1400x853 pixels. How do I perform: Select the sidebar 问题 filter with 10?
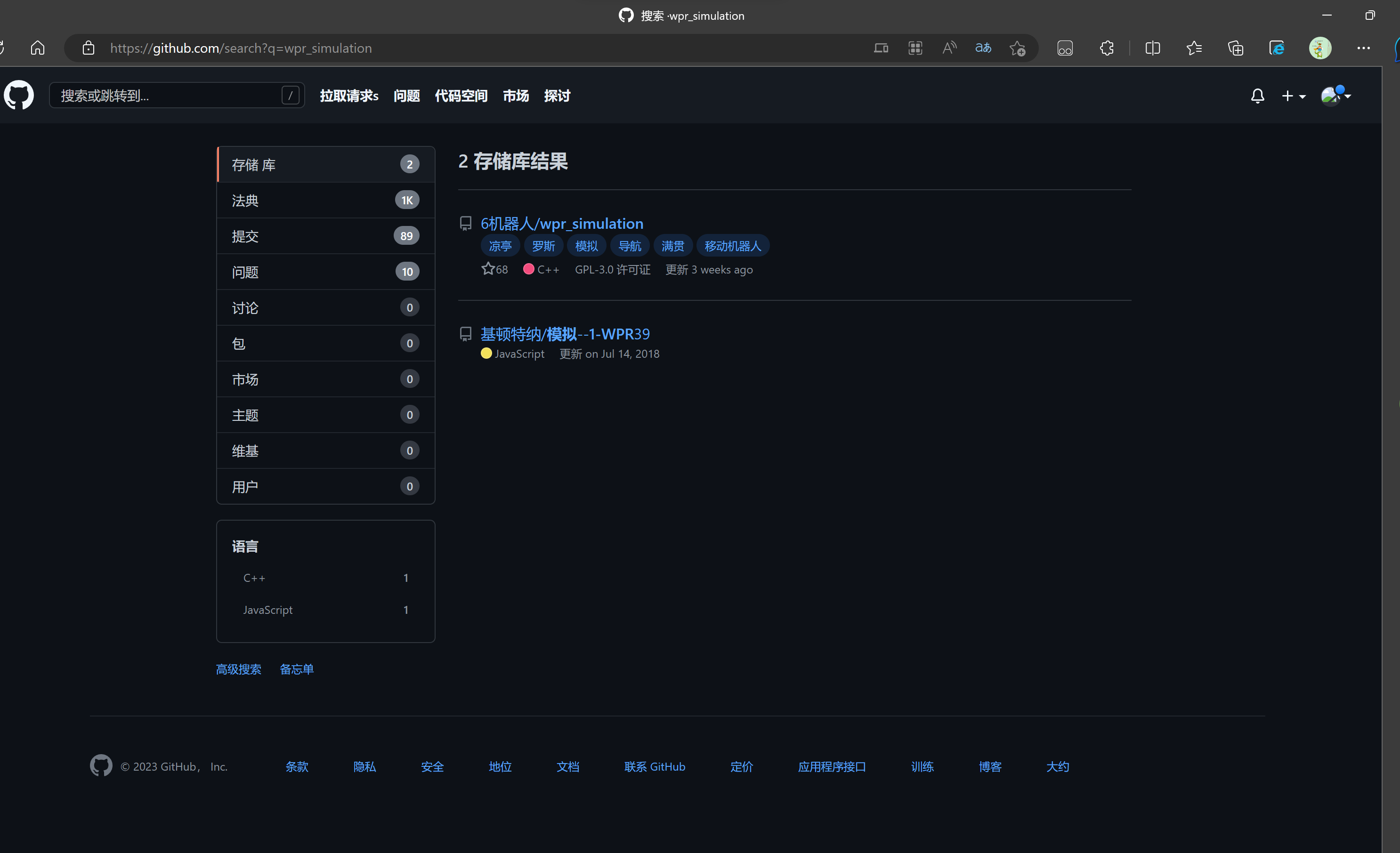click(325, 272)
